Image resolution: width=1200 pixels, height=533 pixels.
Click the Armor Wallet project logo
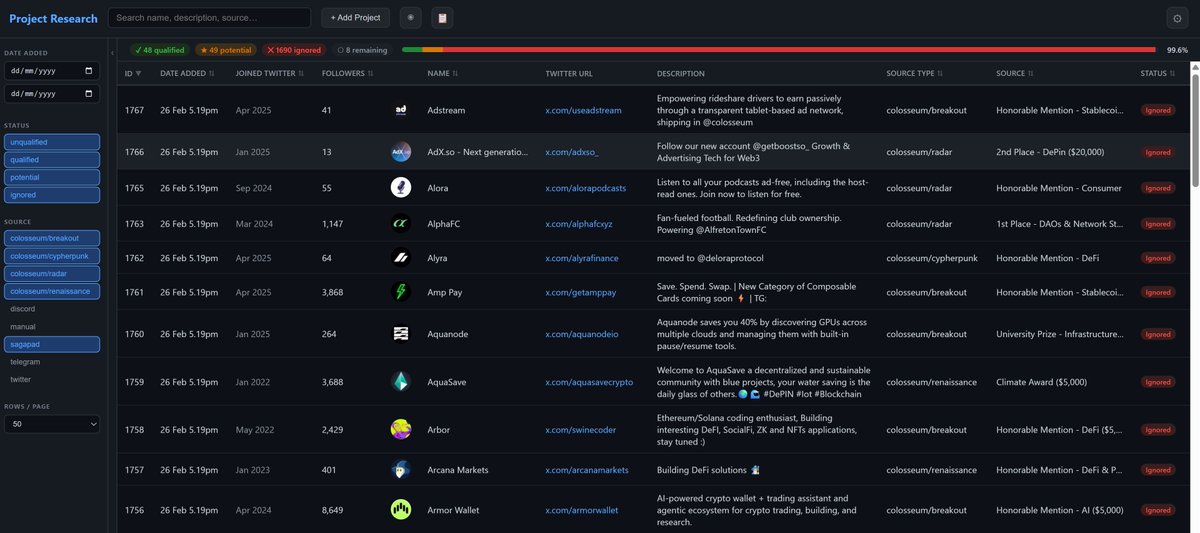[401, 510]
